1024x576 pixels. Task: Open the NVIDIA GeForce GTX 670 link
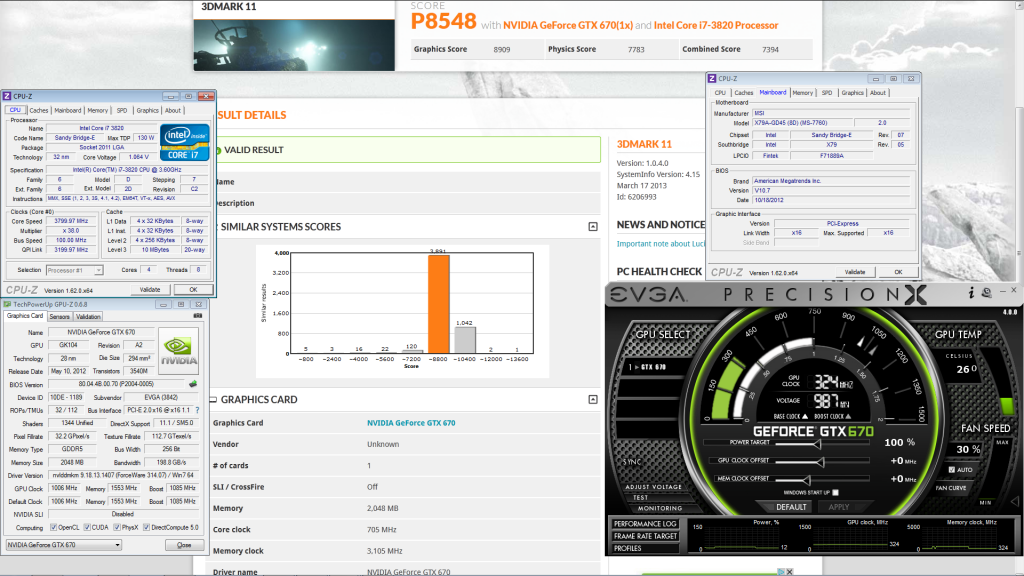(x=410, y=423)
